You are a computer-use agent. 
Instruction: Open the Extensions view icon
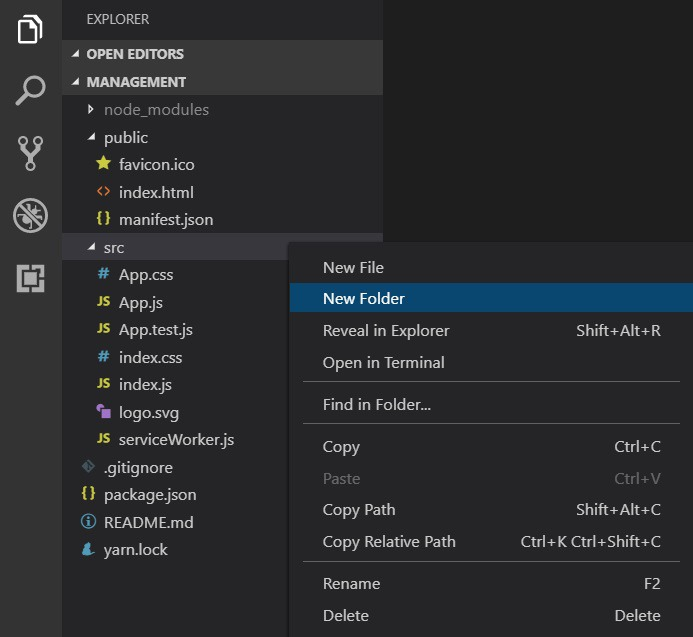[x=30, y=278]
